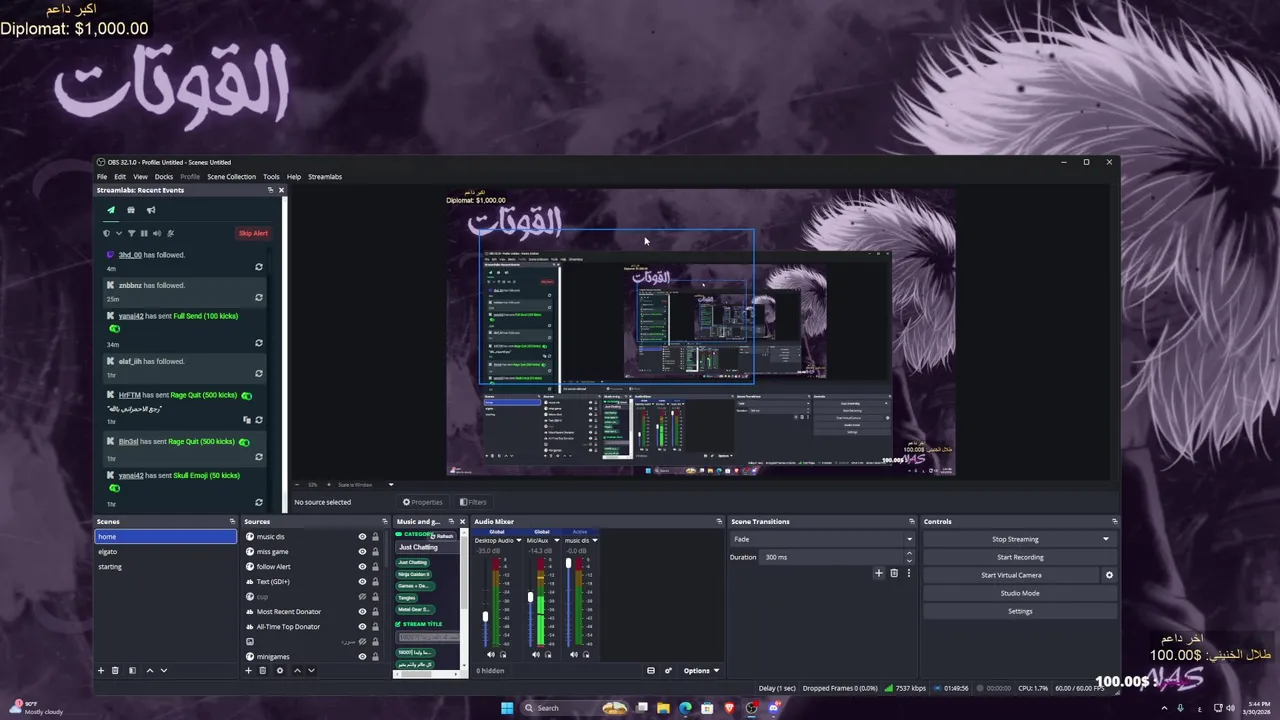Open music dis channel menu arrow
The height and width of the screenshot is (720, 1280).
pyautogui.click(x=594, y=541)
